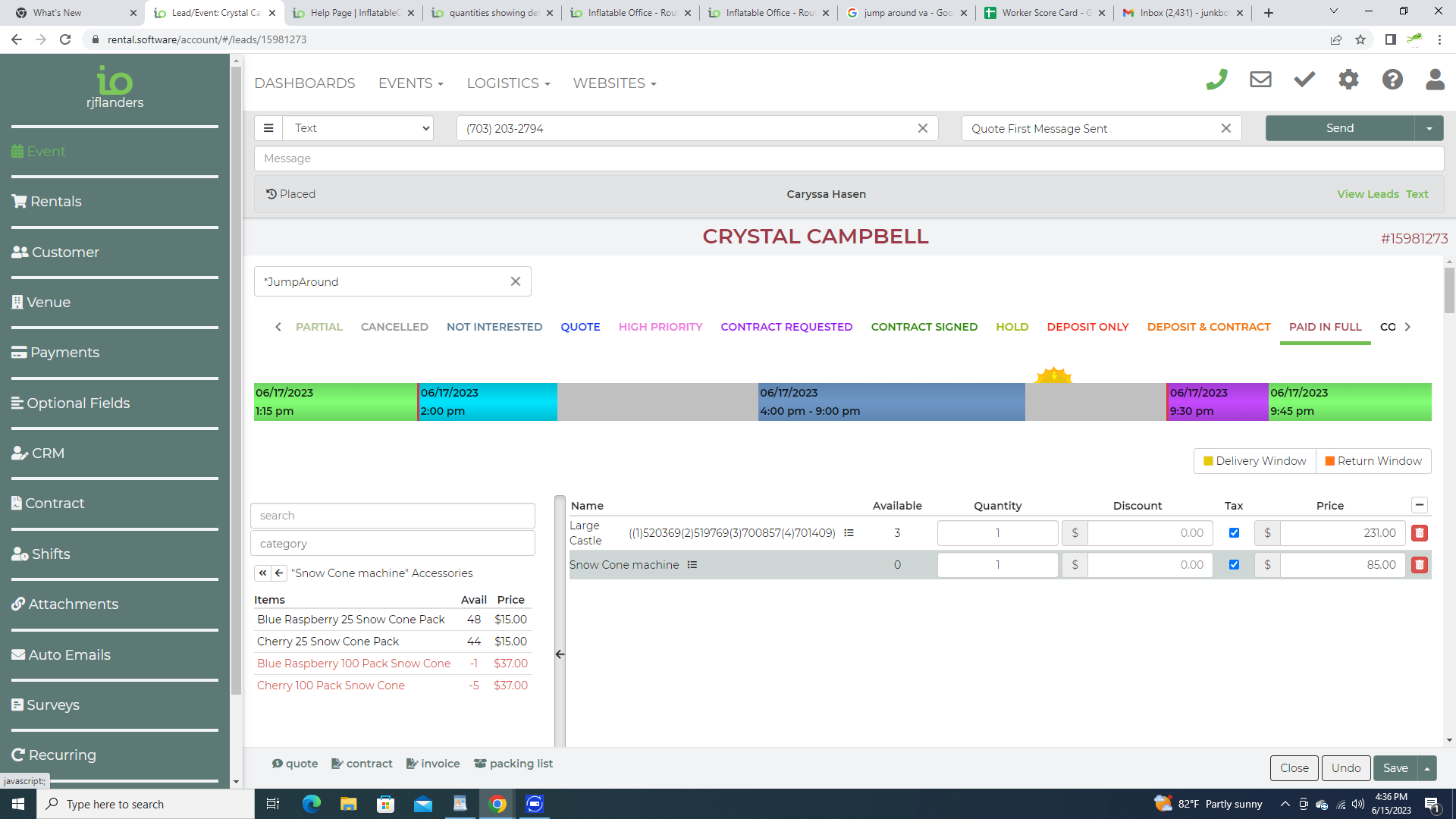Open the View Leads link
The image size is (1456, 819).
(x=1367, y=194)
